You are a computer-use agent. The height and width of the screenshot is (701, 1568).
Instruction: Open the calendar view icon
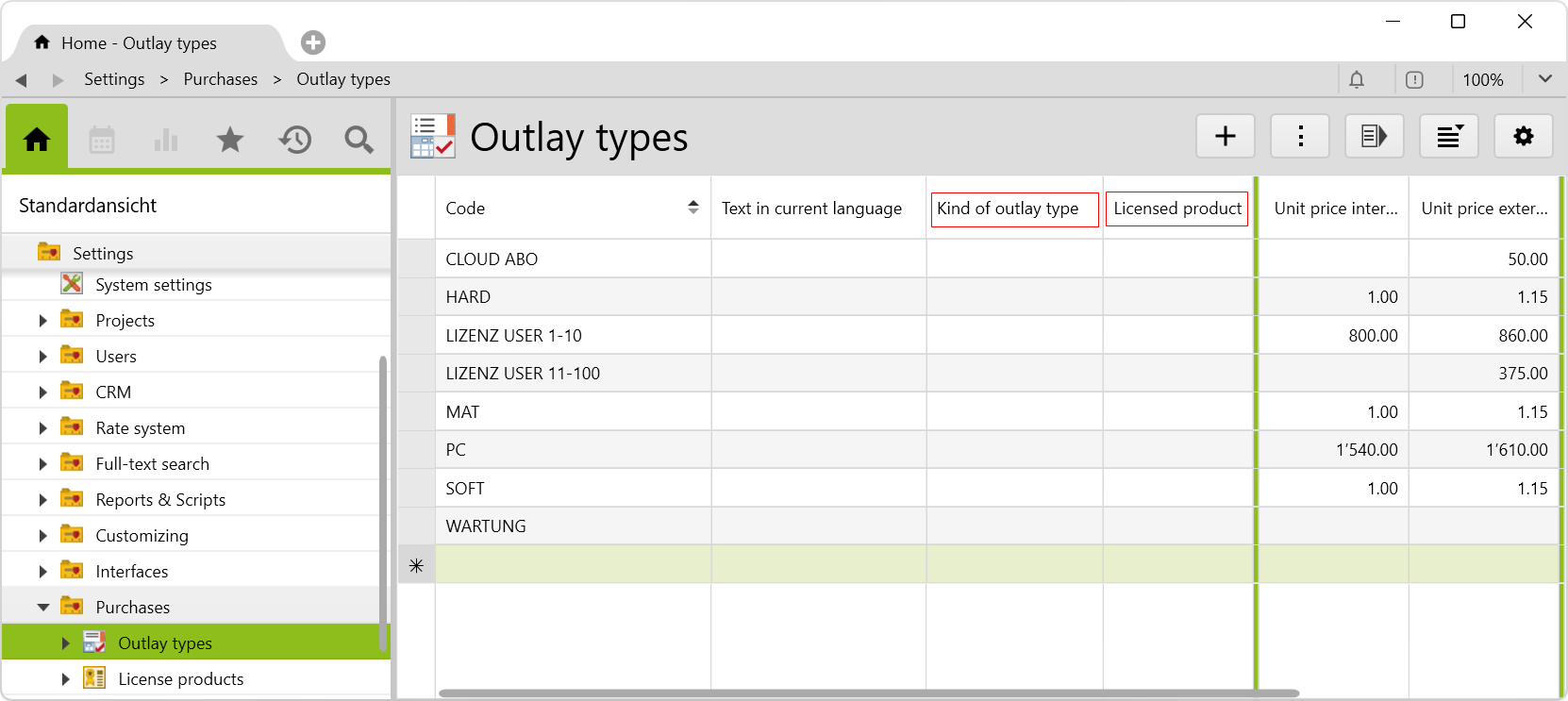point(102,141)
